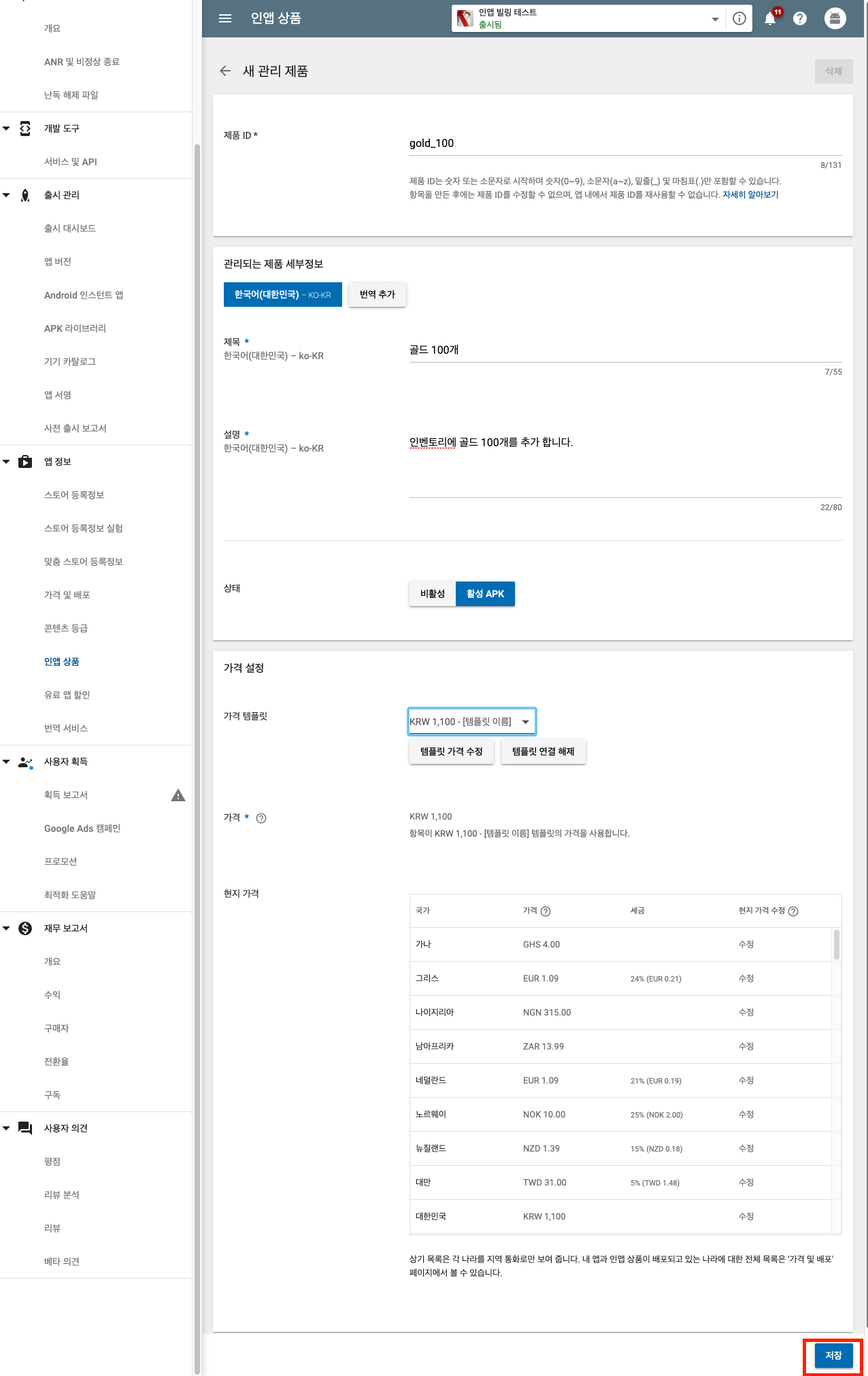Collapse the 재무 보고서 section arrow

point(6,928)
